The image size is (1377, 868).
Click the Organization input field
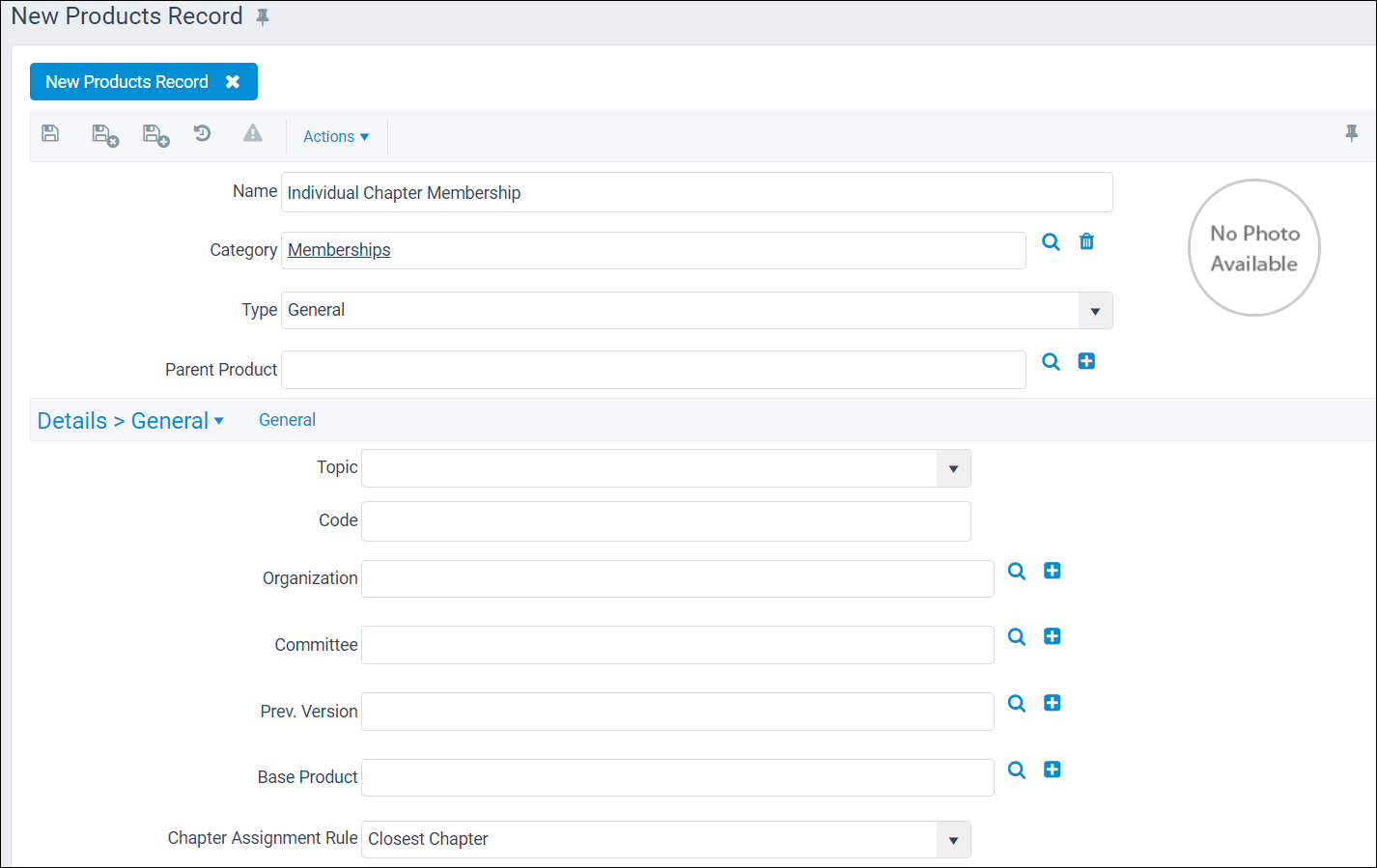point(678,578)
